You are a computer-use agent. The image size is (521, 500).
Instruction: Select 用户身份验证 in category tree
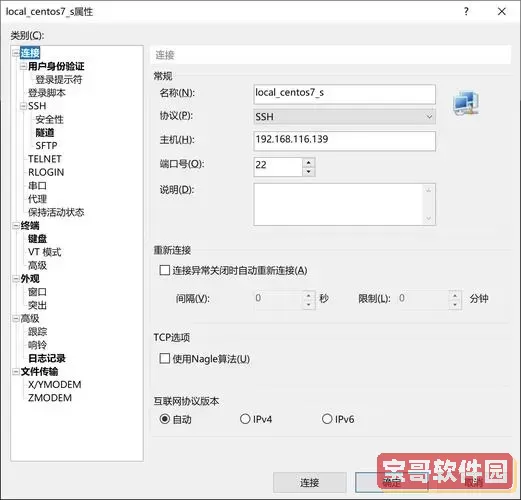click(x=56, y=66)
